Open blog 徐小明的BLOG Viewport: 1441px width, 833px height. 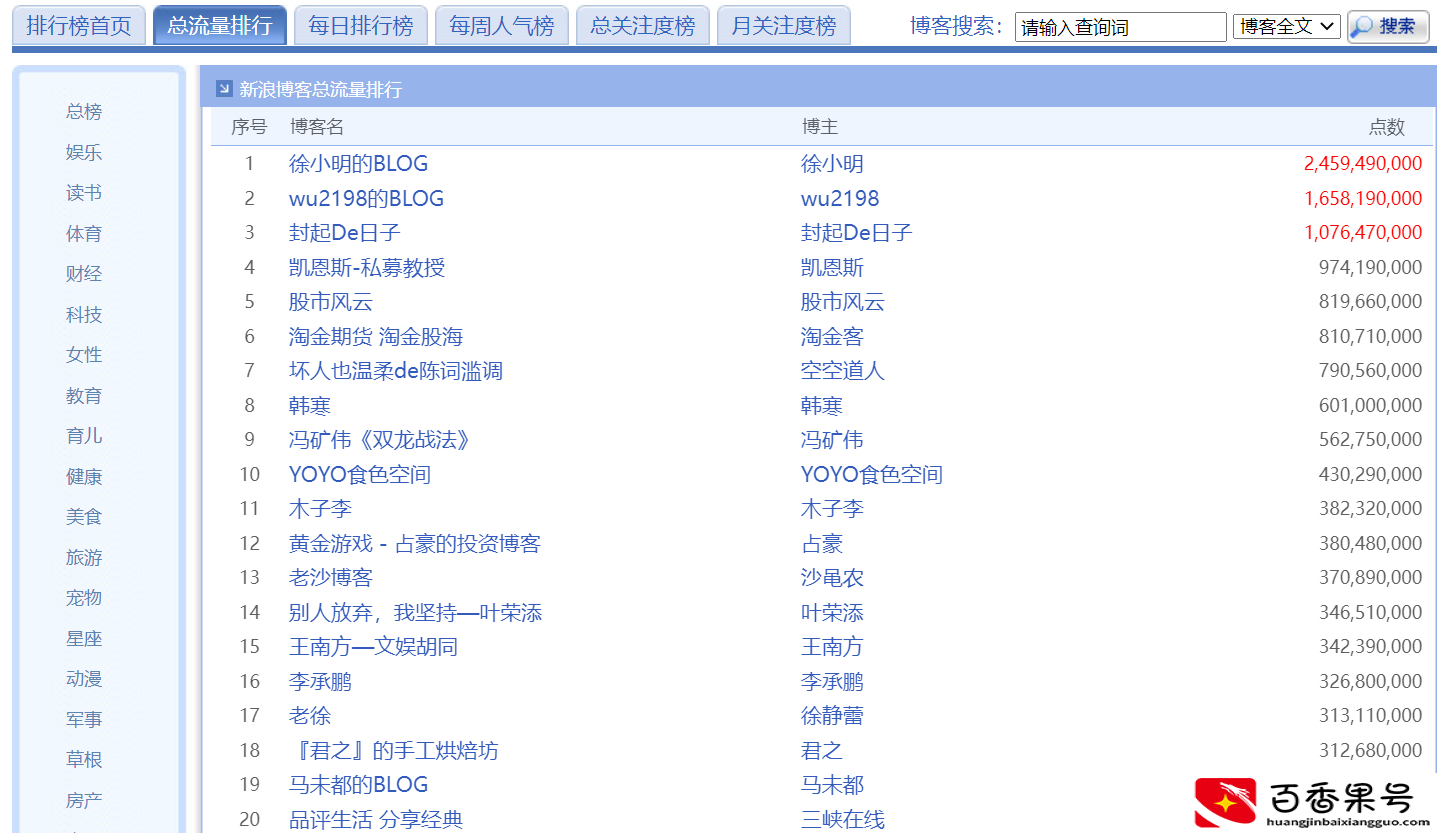click(x=359, y=164)
